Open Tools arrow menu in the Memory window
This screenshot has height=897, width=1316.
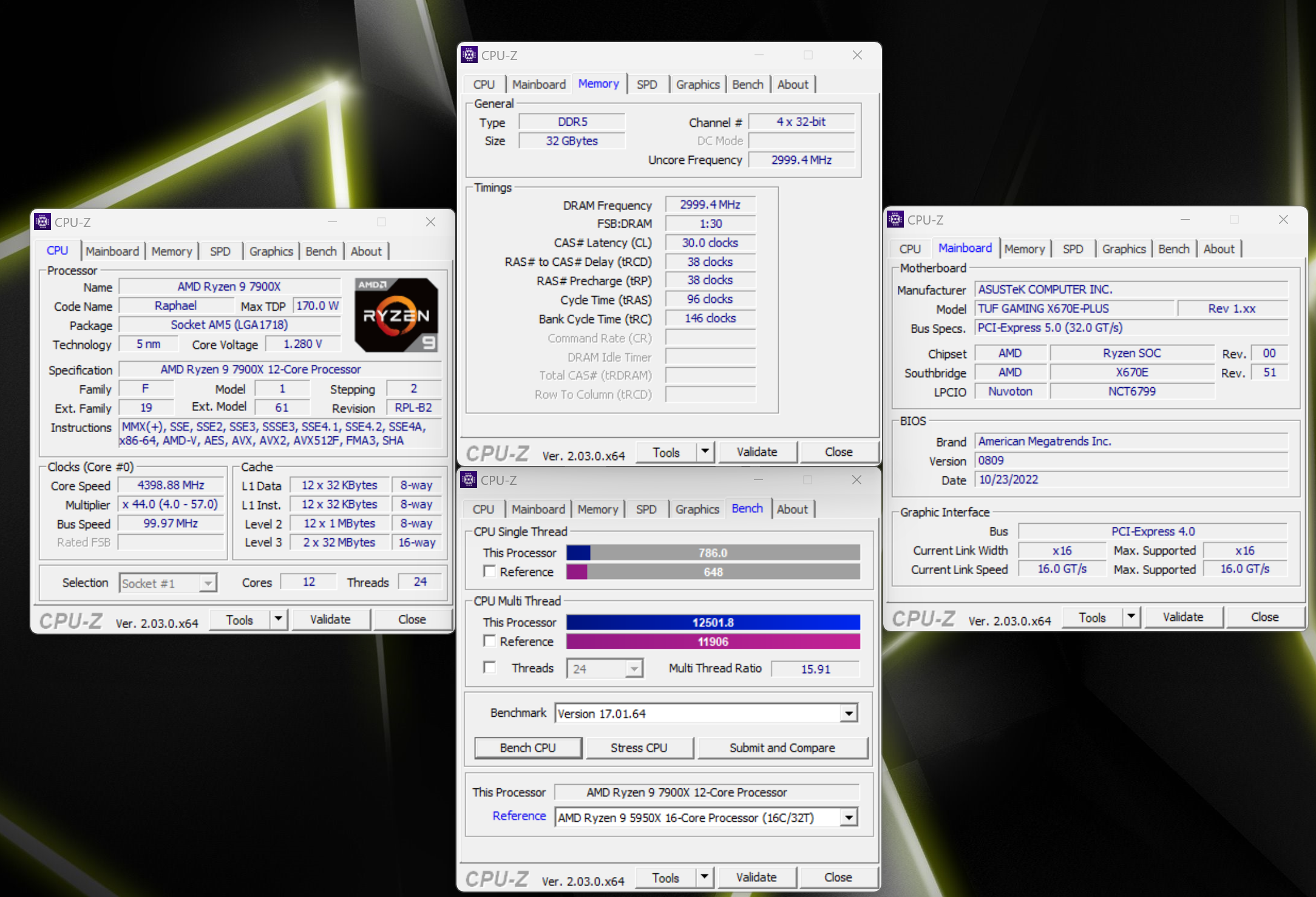(x=705, y=452)
